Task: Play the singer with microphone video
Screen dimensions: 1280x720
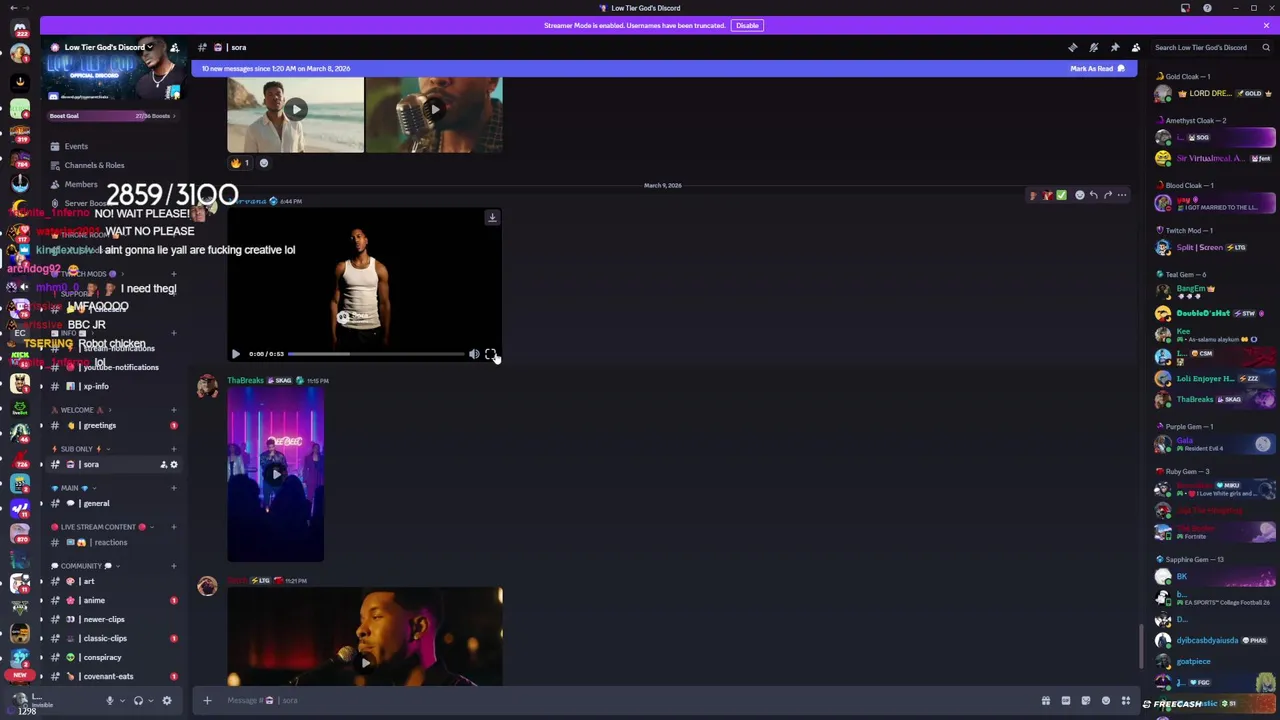Action: 365,661
